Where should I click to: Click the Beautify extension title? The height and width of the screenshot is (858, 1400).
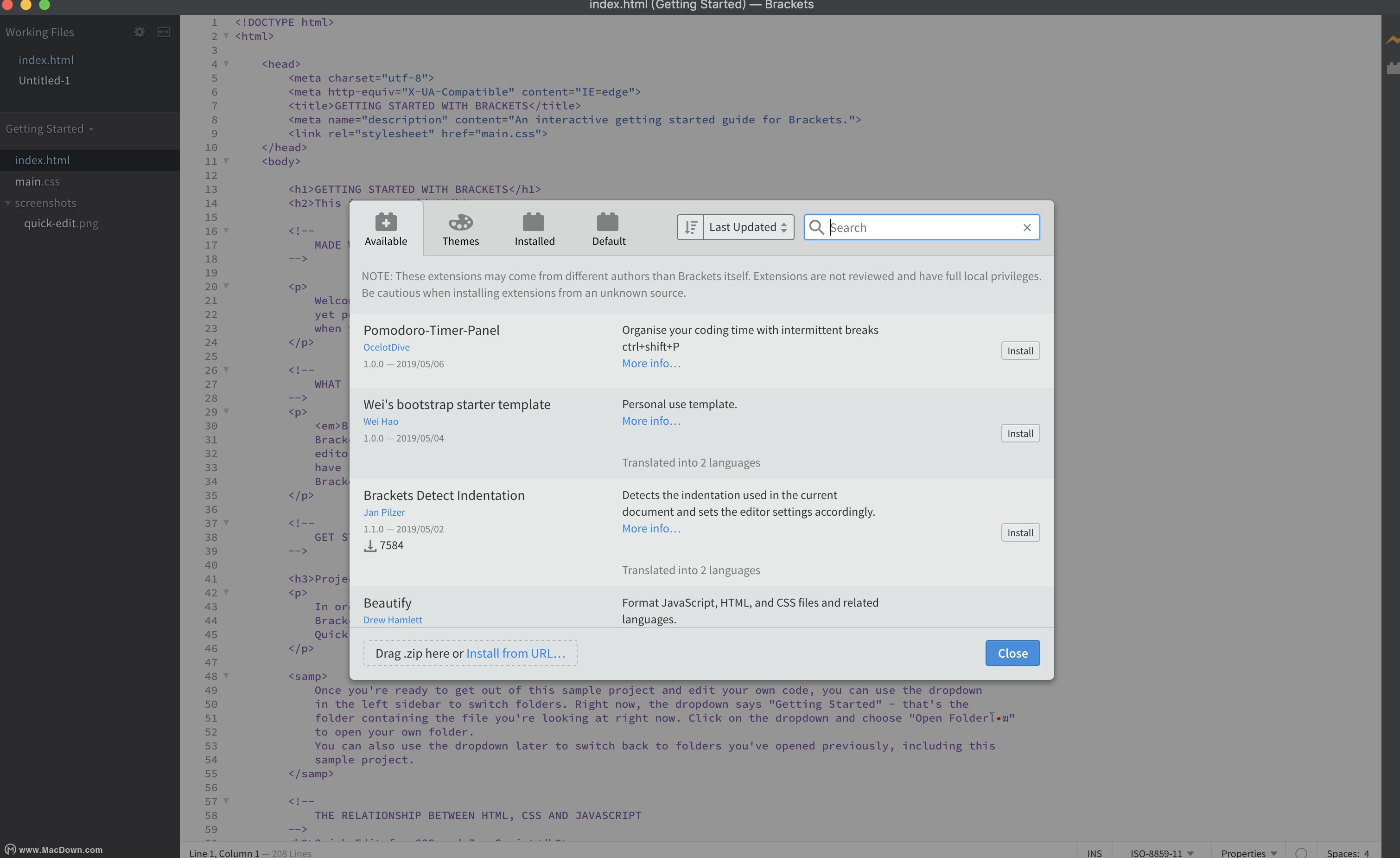tap(387, 603)
